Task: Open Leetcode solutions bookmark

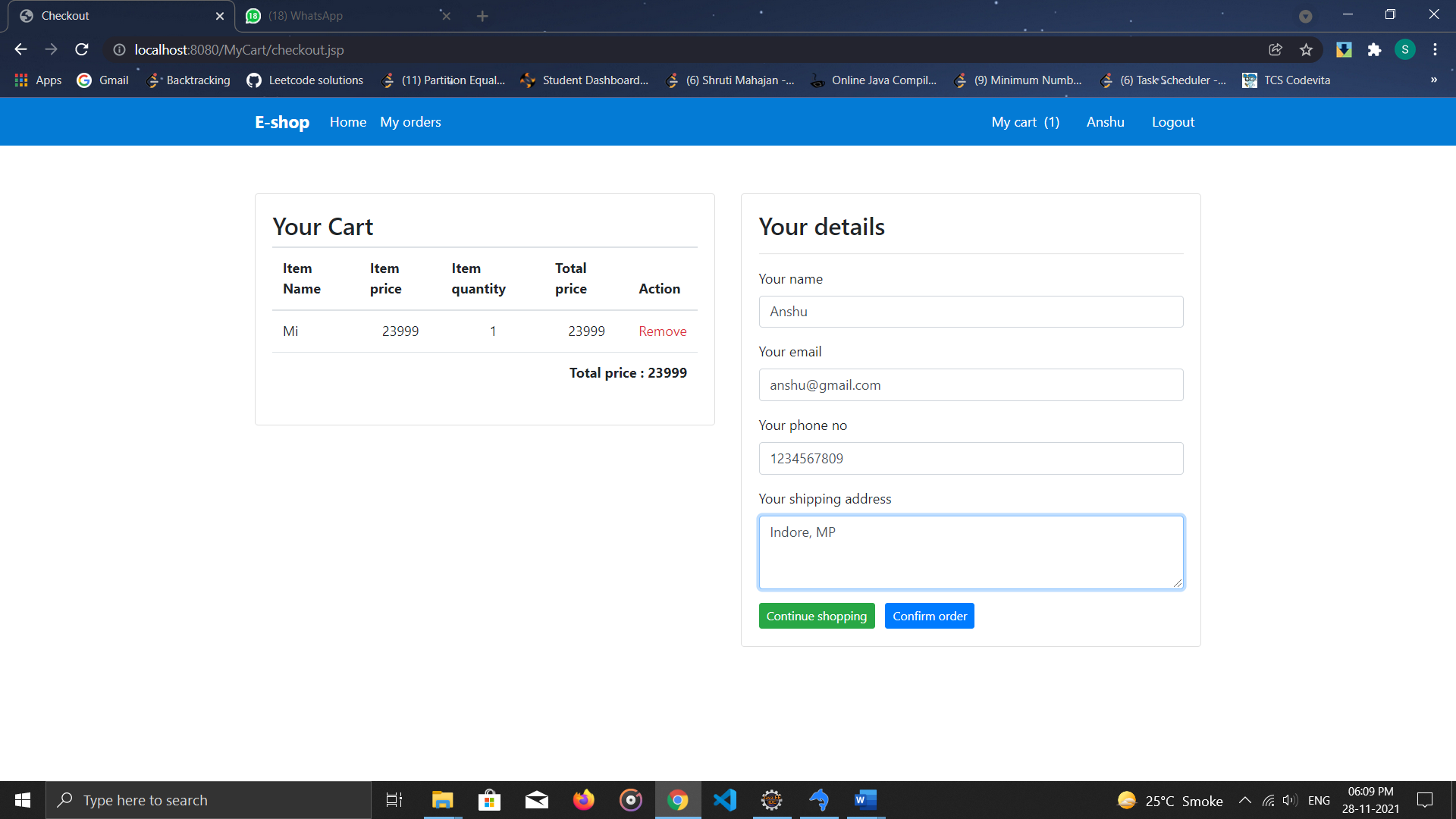Action: (305, 80)
